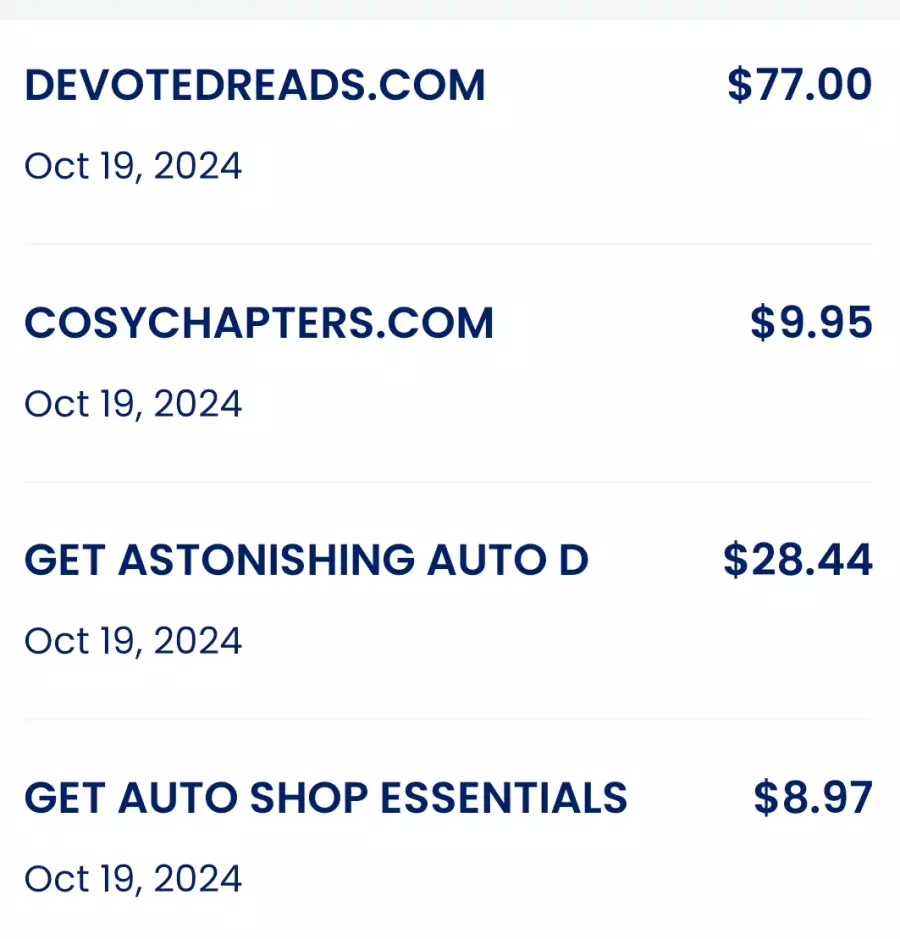The width and height of the screenshot is (900, 939).
Task: Click blank space between DEVOTEDREADS.COM and $77.00
Action: click(606, 85)
